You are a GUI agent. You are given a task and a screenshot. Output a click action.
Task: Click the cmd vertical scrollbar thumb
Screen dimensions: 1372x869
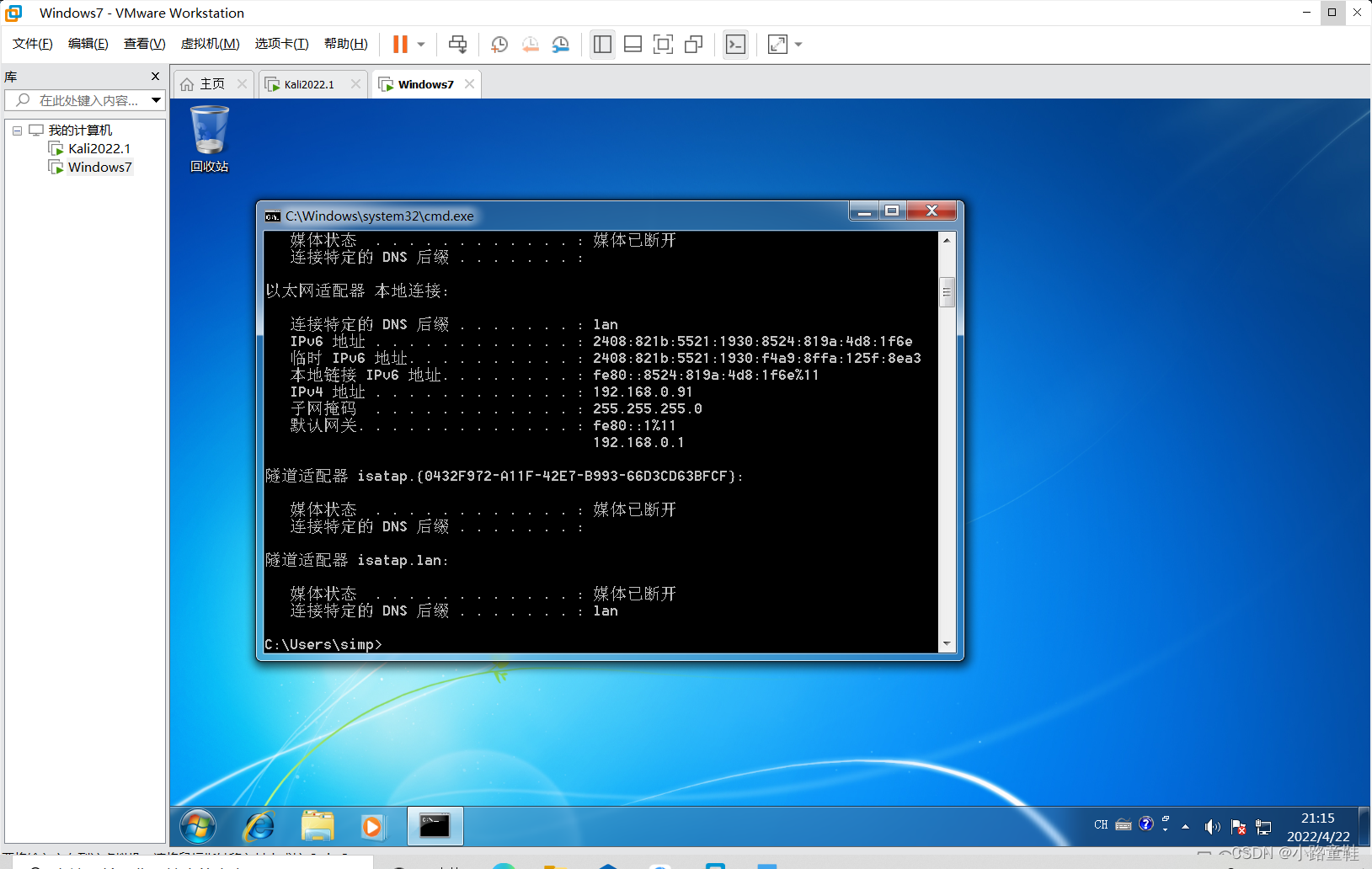pos(947,292)
